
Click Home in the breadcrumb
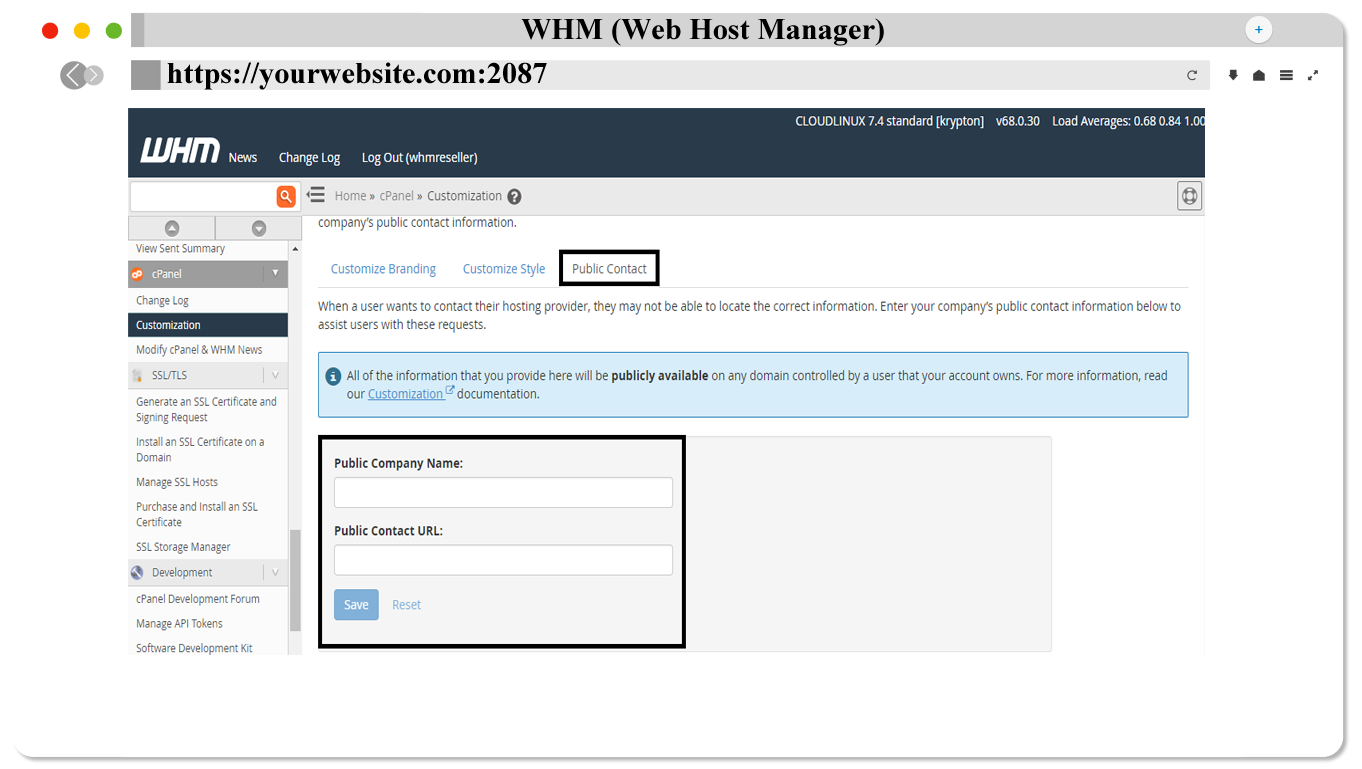[350, 196]
